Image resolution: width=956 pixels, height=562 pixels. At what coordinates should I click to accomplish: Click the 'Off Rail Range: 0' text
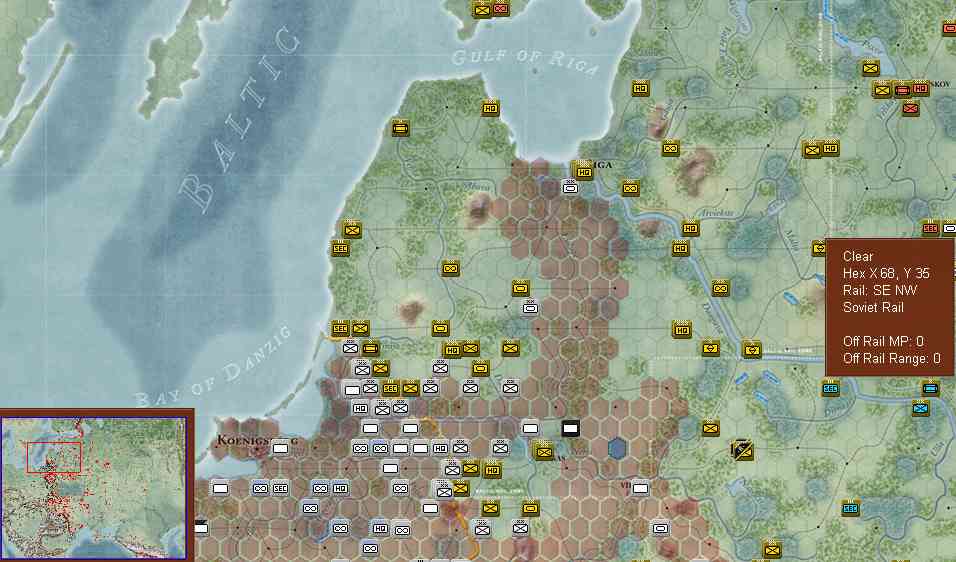[x=891, y=358]
